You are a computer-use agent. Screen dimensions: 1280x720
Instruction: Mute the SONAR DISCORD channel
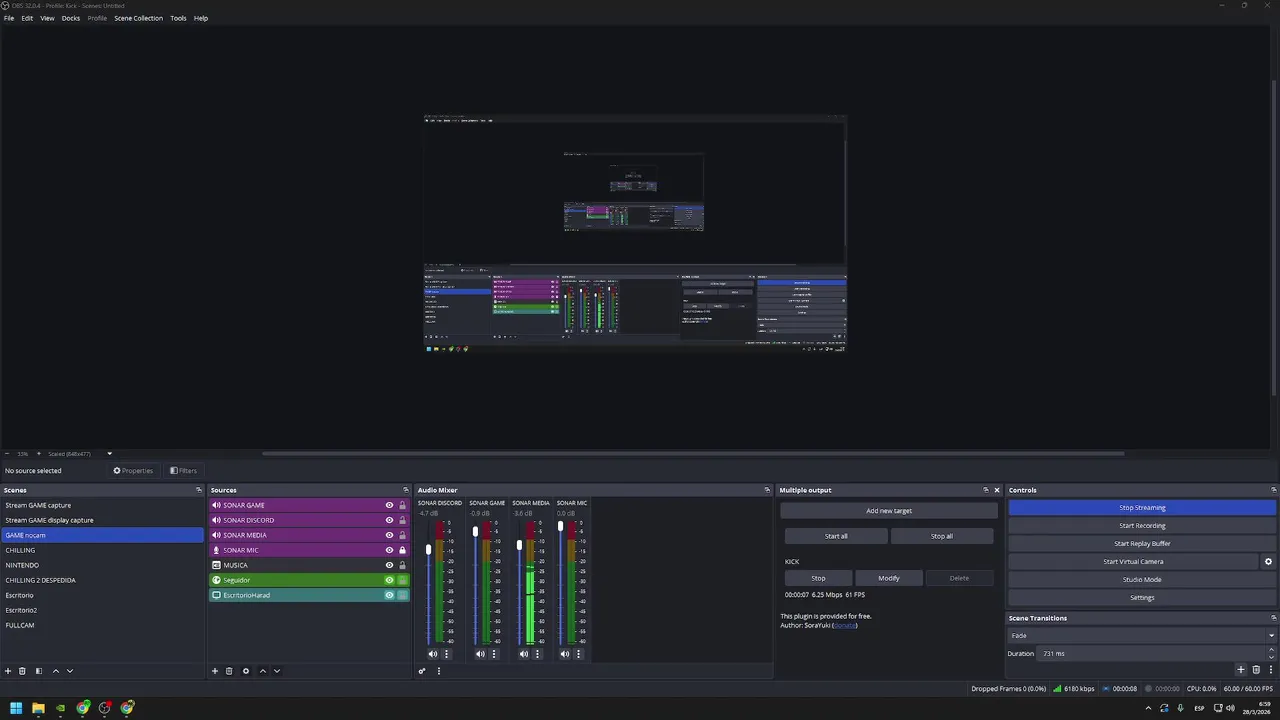point(433,654)
